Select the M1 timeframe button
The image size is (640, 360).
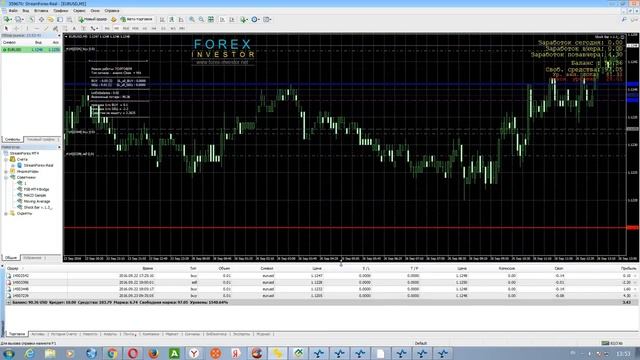point(107,28)
